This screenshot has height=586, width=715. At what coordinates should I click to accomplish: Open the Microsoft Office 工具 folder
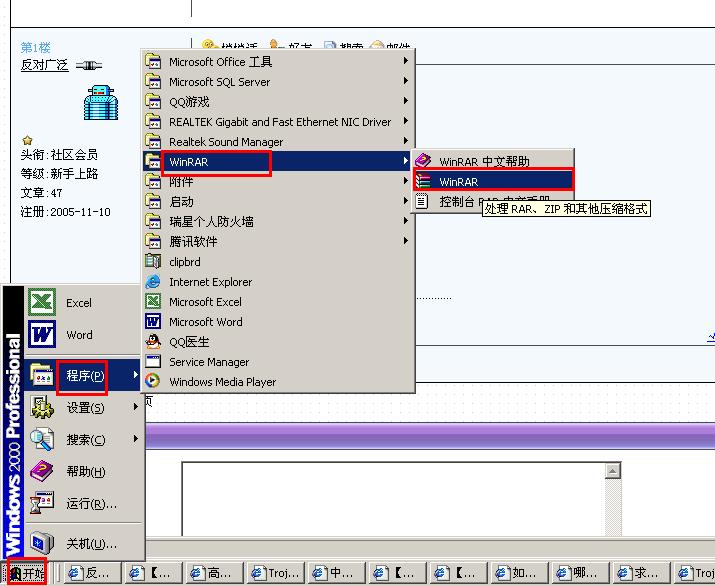(x=278, y=61)
